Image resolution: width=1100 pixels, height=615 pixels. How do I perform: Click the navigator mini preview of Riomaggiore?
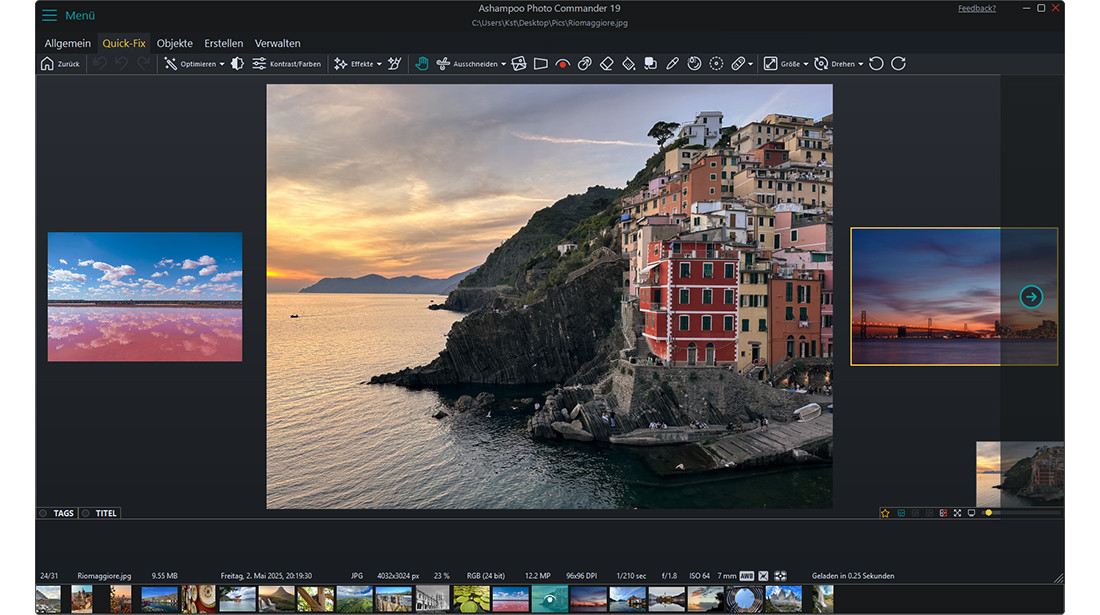(x=1020, y=473)
